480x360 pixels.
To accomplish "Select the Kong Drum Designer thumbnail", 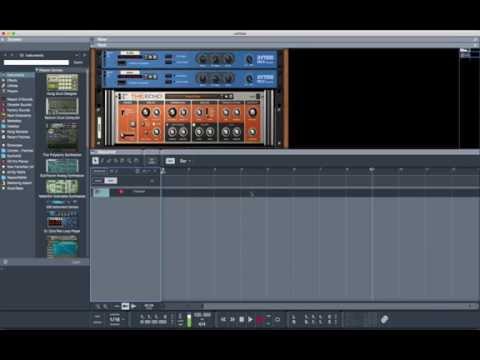I will (x=62, y=82).
